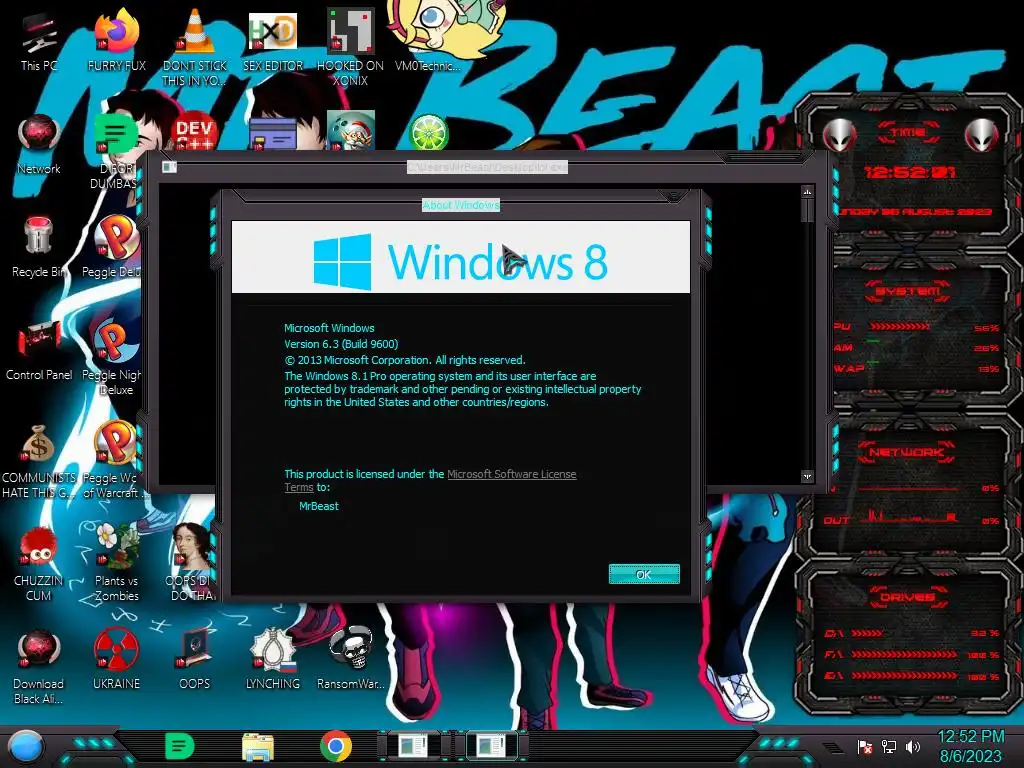Open RansomWar skull icon
The width and height of the screenshot is (1024, 768).
pos(350,659)
